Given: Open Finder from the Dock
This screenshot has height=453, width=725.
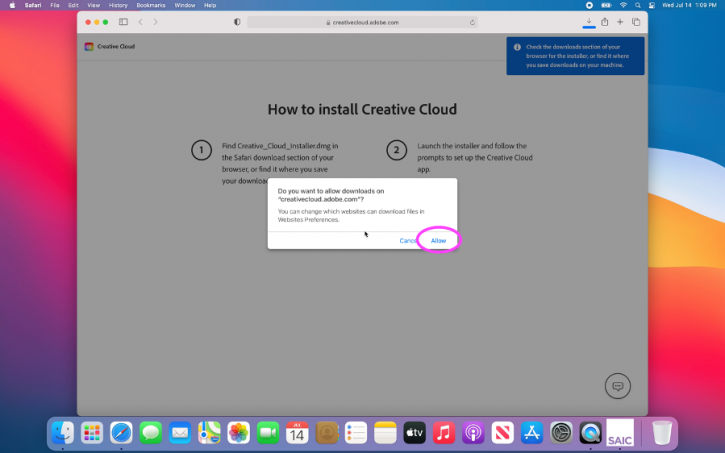Looking at the screenshot, I should coord(63,433).
